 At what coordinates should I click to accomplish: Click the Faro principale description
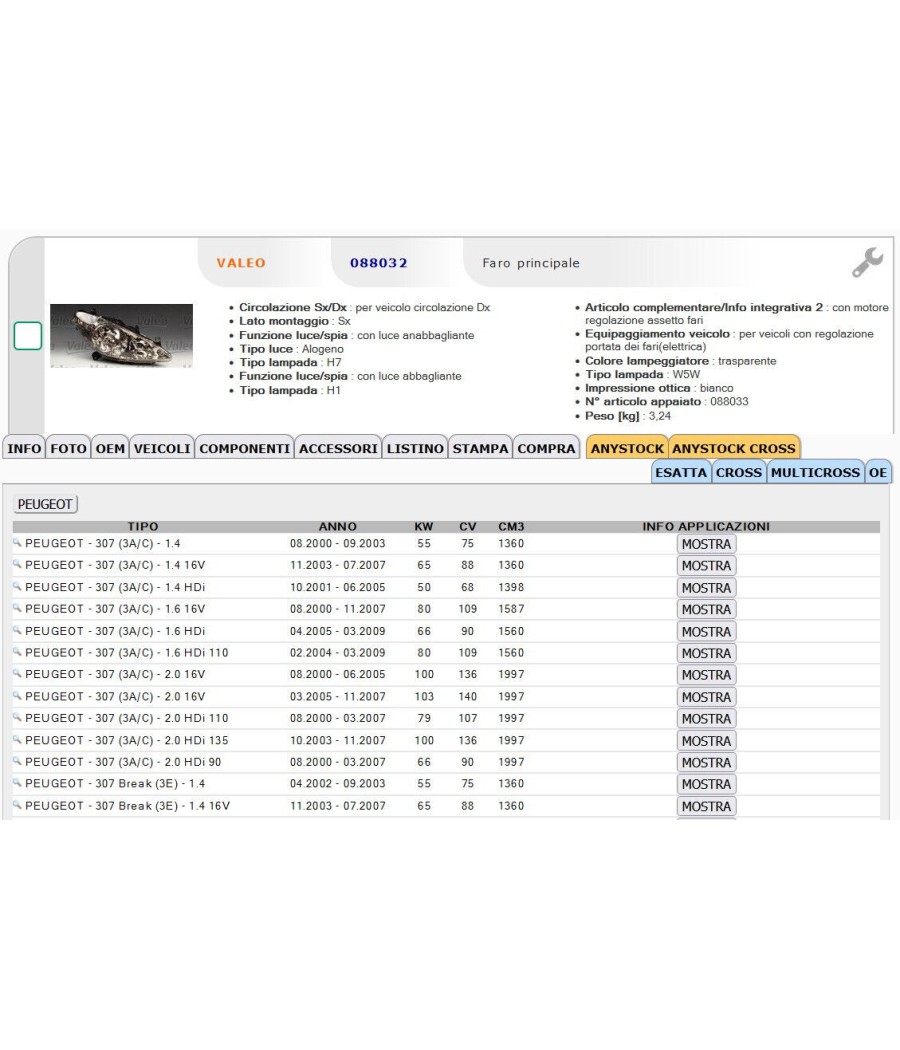pos(531,262)
